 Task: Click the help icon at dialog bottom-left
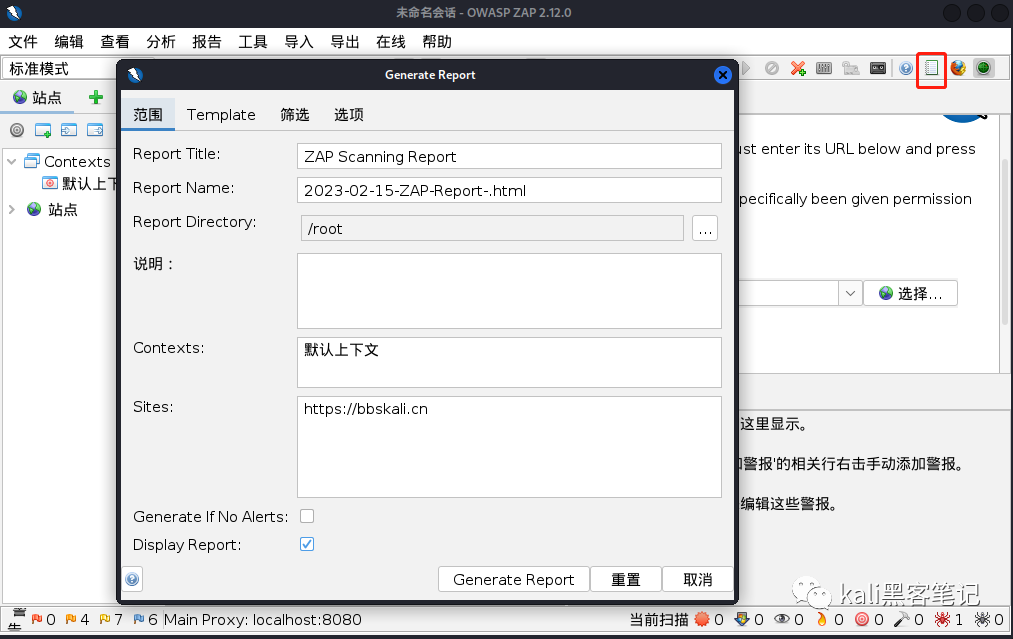pyautogui.click(x=132, y=579)
